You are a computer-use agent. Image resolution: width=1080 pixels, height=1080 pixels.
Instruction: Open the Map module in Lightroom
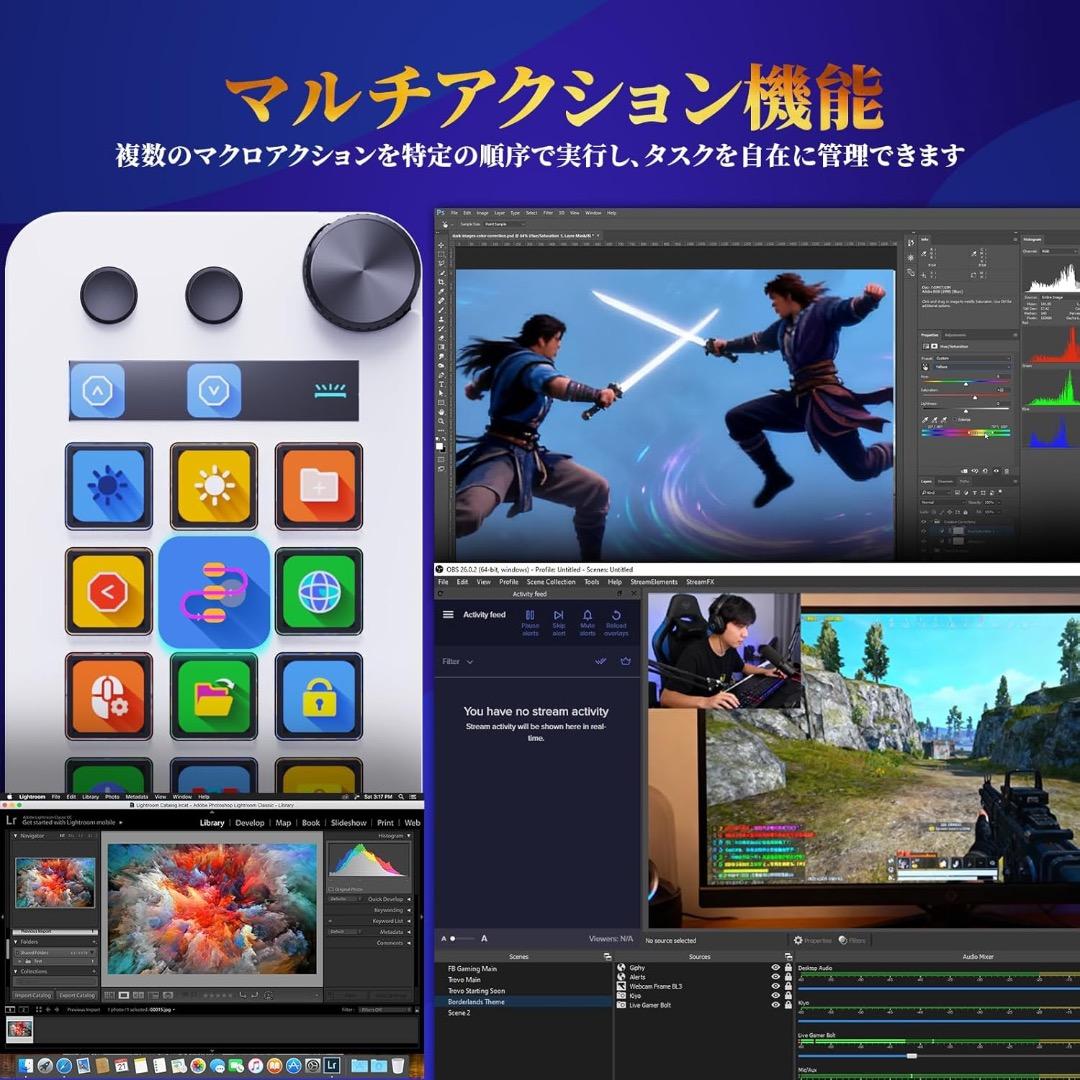(x=283, y=823)
